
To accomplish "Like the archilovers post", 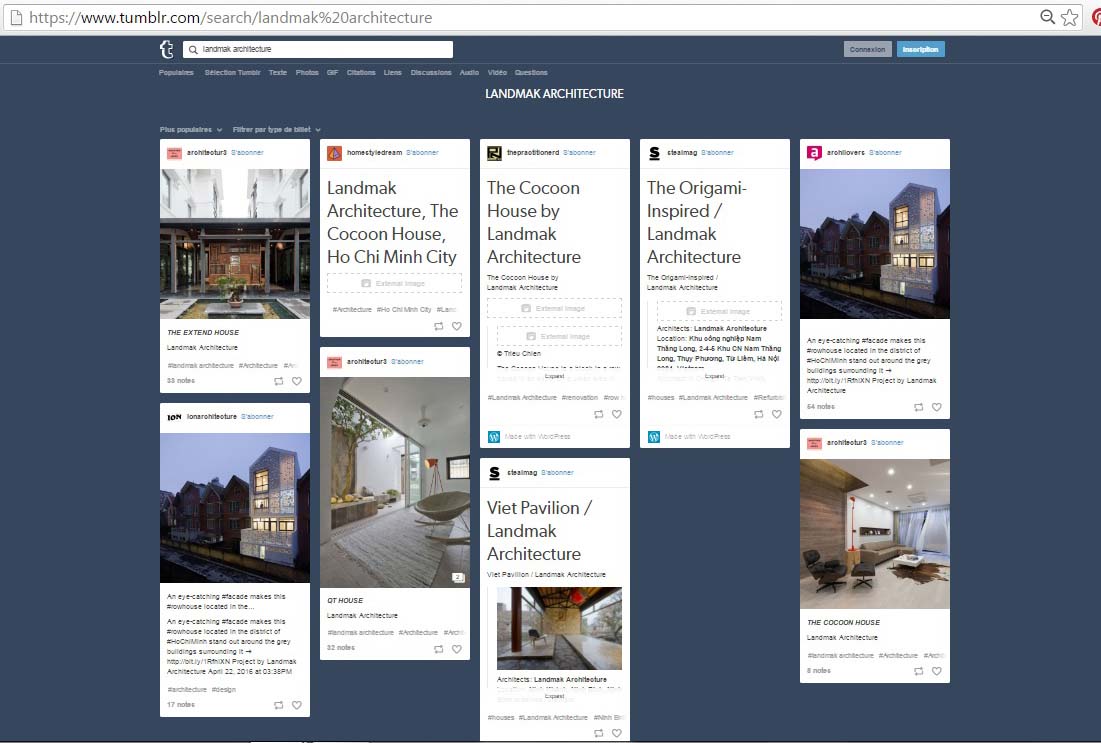I will [937, 407].
